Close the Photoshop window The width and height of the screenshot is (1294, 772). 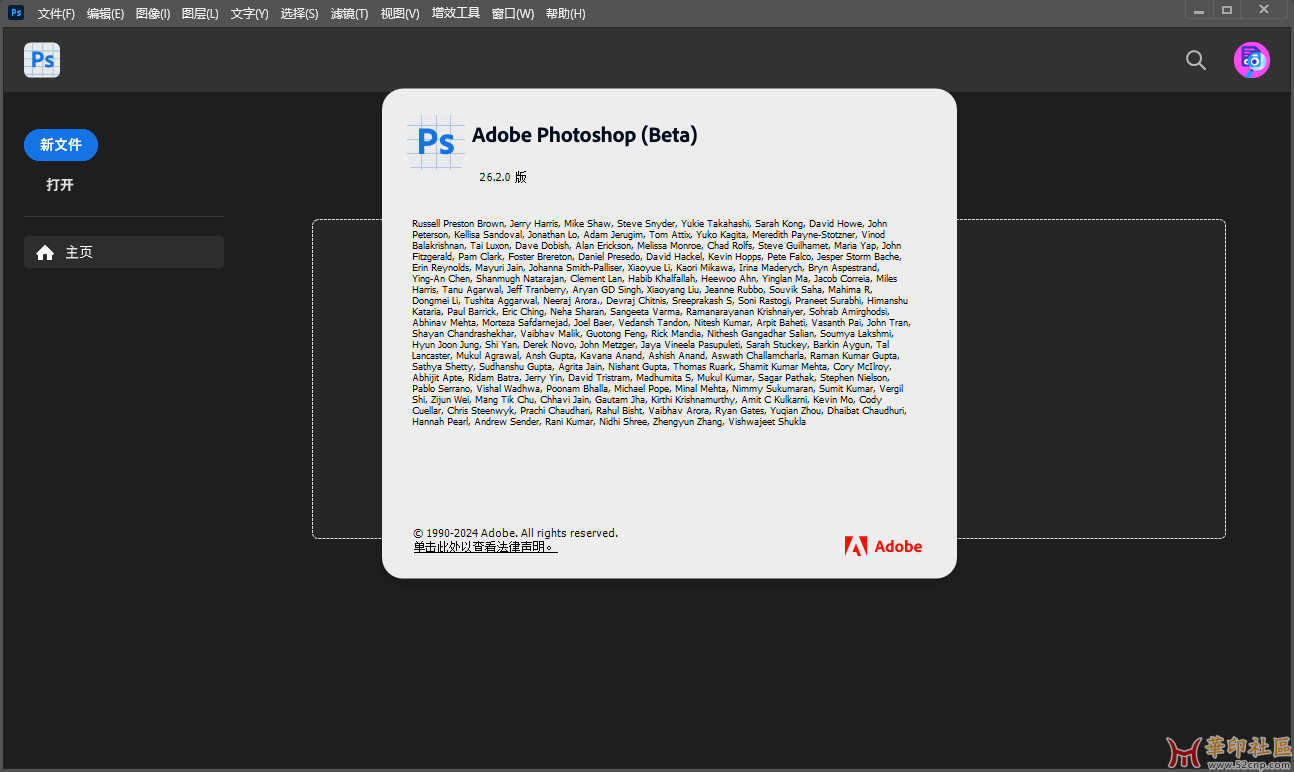pos(1265,9)
